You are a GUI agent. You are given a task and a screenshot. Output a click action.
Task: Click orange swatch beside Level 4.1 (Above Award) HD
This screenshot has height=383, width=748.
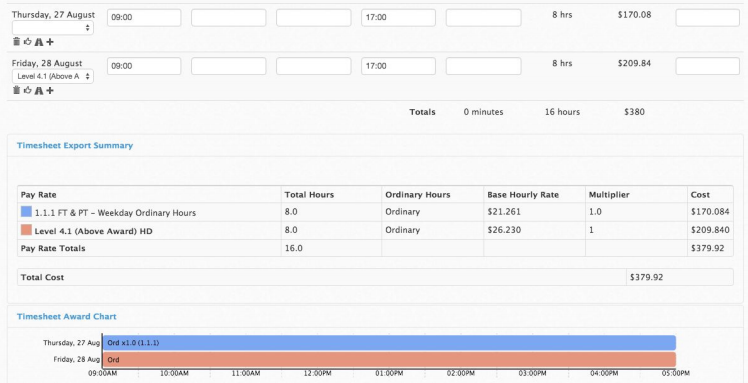26,230
